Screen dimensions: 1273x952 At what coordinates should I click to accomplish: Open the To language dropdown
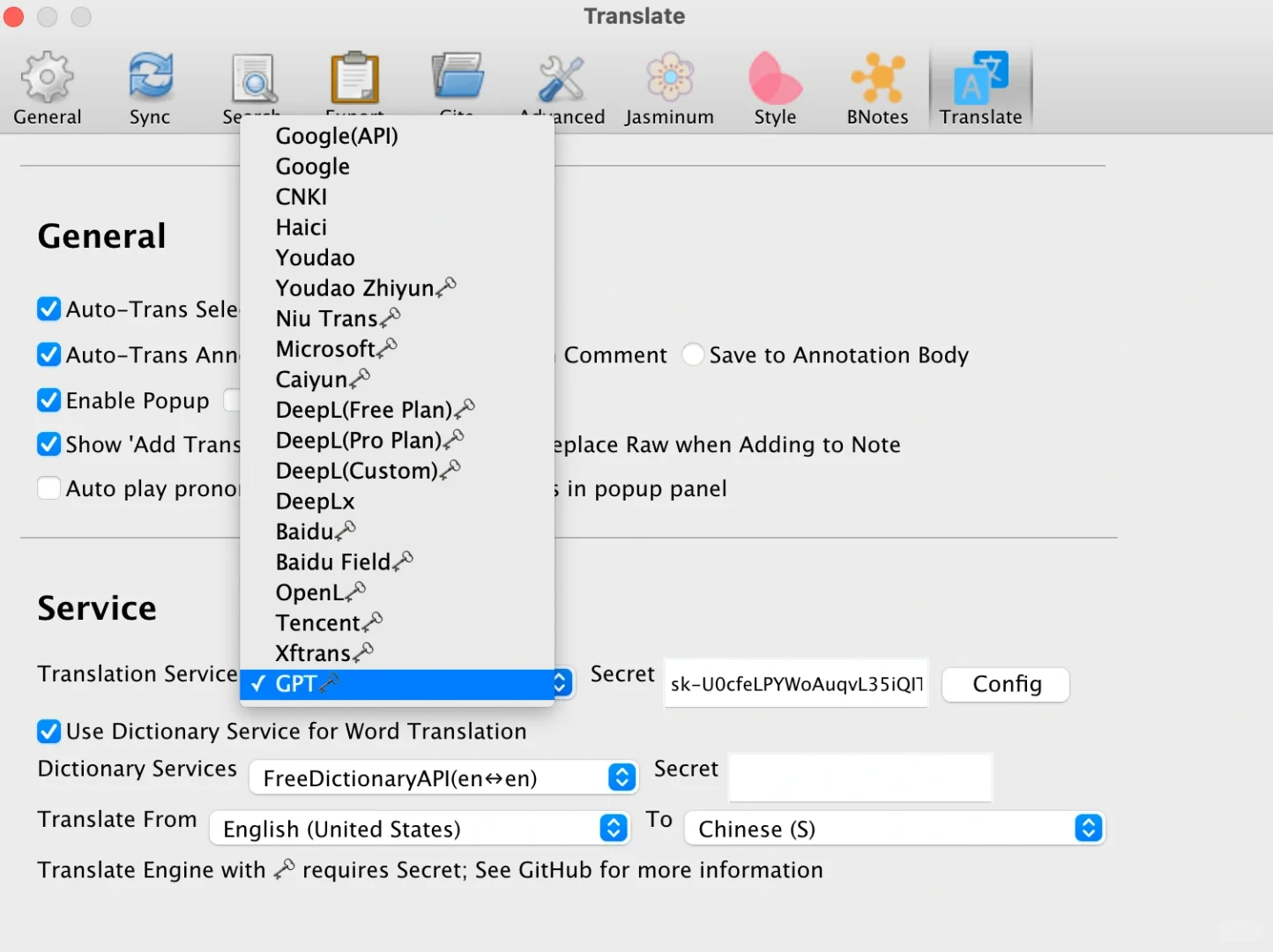[894, 829]
